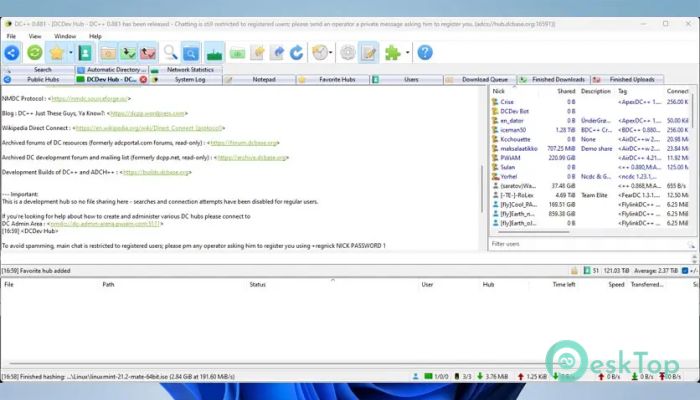Toggle Notepad via pencil-and-paper toolbar icon

(369, 53)
